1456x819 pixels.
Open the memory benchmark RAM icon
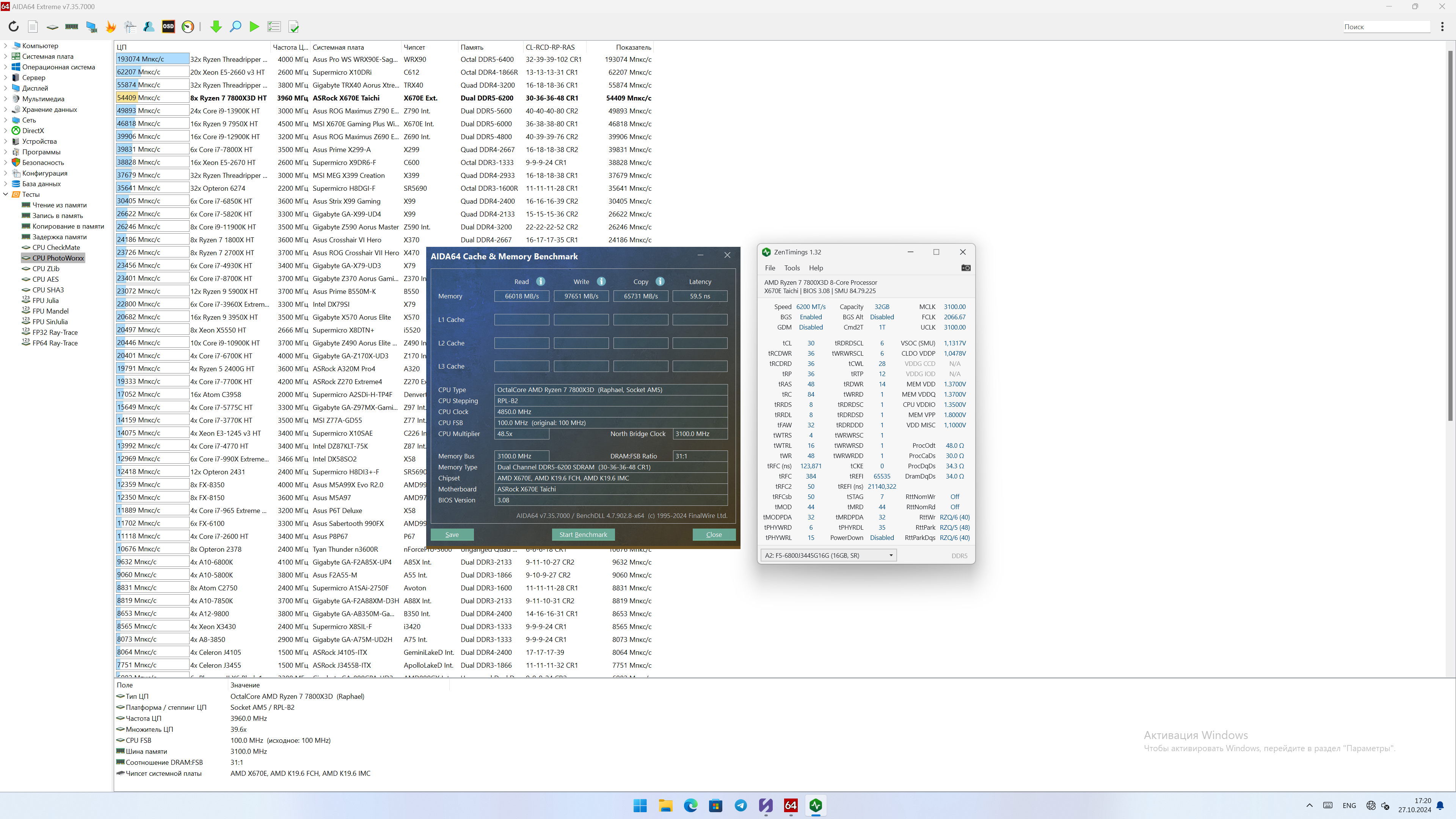tap(72, 27)
